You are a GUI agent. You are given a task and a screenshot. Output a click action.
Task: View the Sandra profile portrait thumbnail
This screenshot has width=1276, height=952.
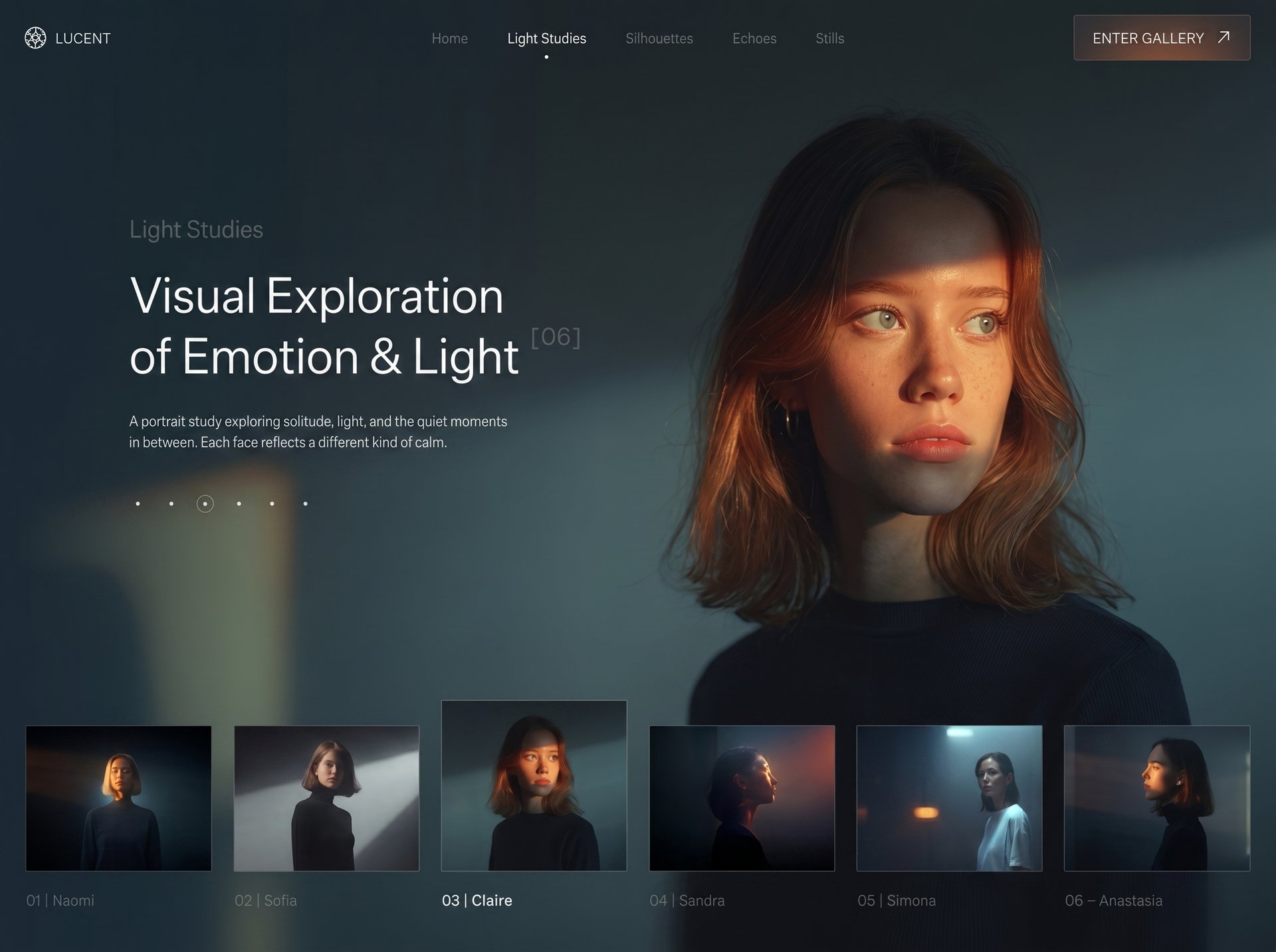click(742, 798)
